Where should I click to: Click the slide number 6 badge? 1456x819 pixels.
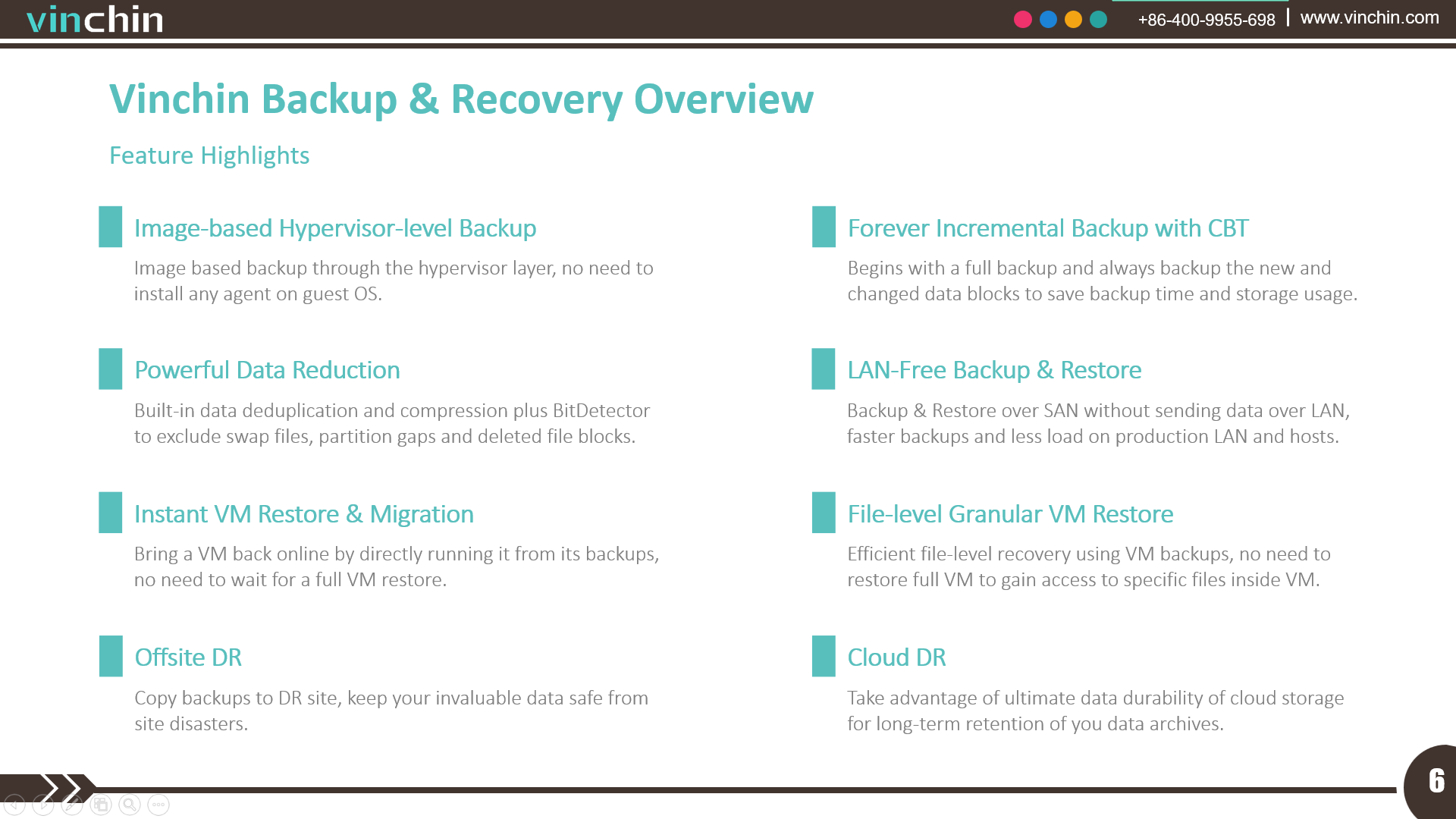tap(1432, 782)
